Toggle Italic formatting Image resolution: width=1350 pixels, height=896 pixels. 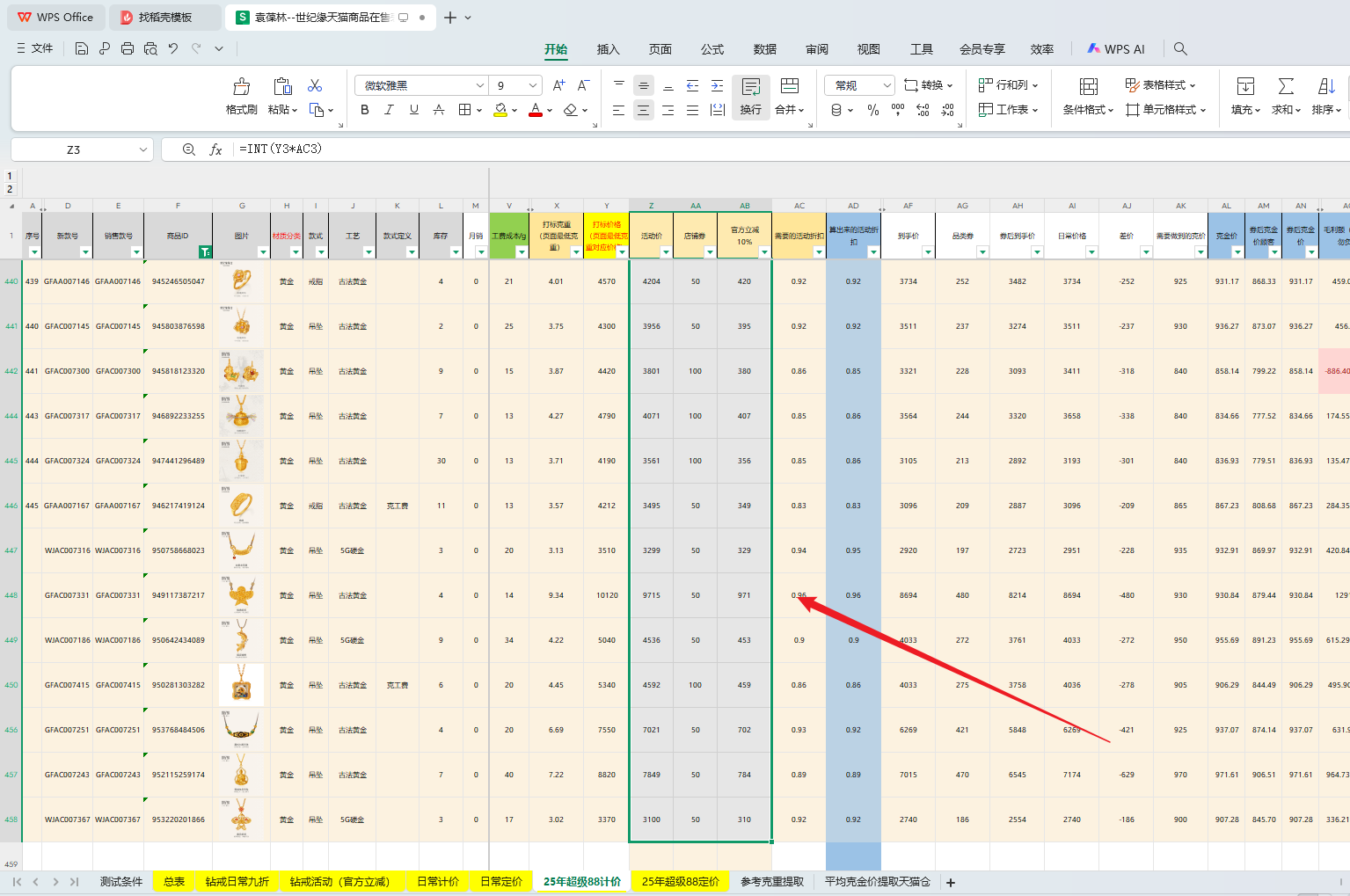389,110
